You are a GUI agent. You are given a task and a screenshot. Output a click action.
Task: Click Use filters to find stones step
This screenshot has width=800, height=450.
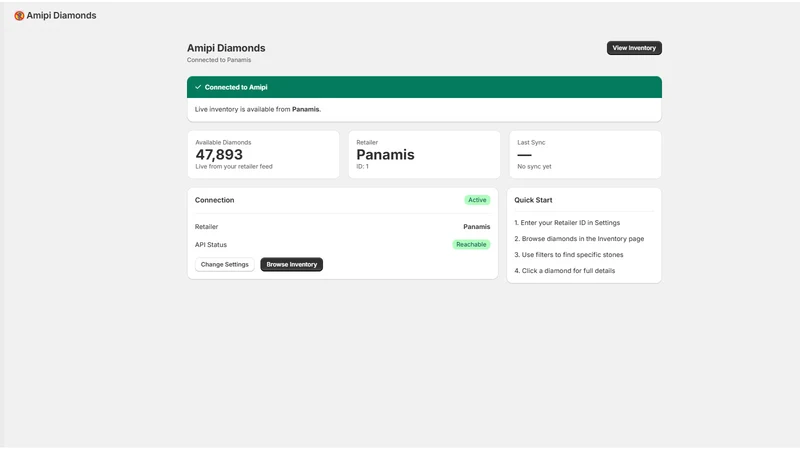click(568, 255)
